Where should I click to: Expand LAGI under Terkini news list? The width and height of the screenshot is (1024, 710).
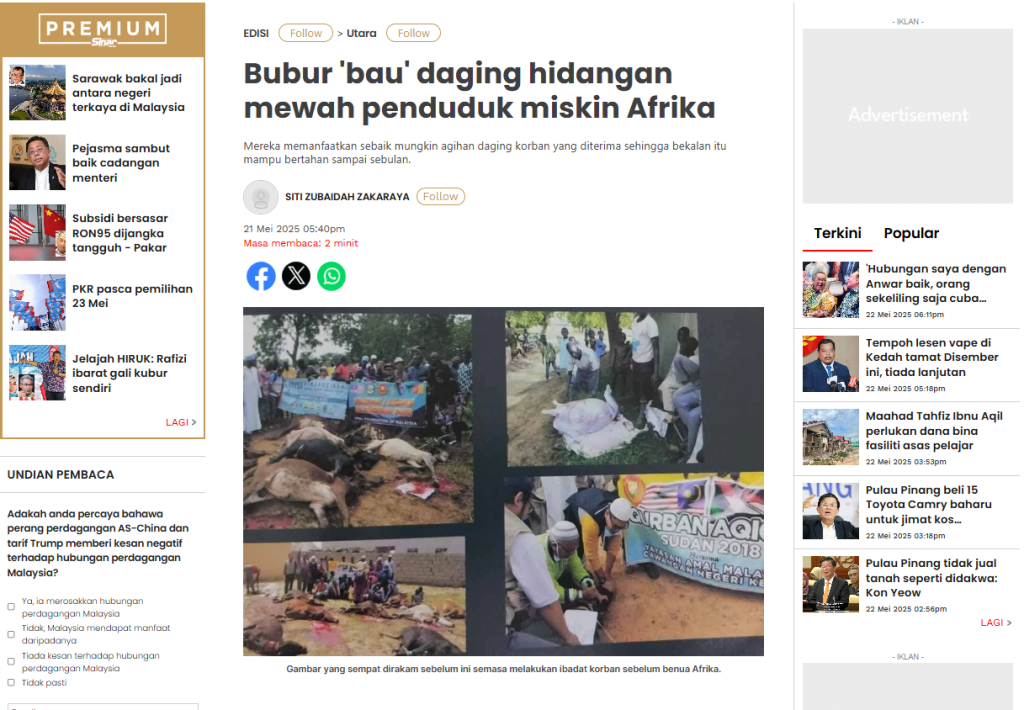pyautogui.click(x=996, y=622)
